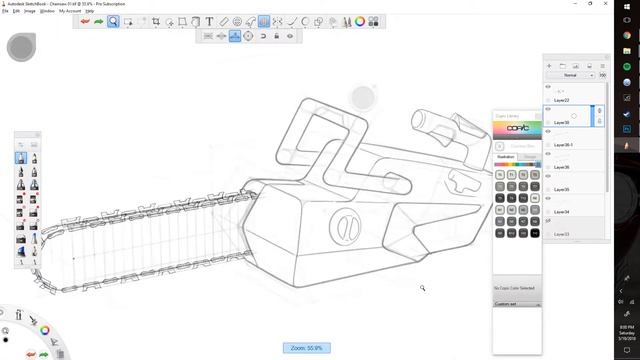Toggle the Symmetry tool
Image resolution: width=640 pixels, height=360 pixels.
[x=278, y=22]
